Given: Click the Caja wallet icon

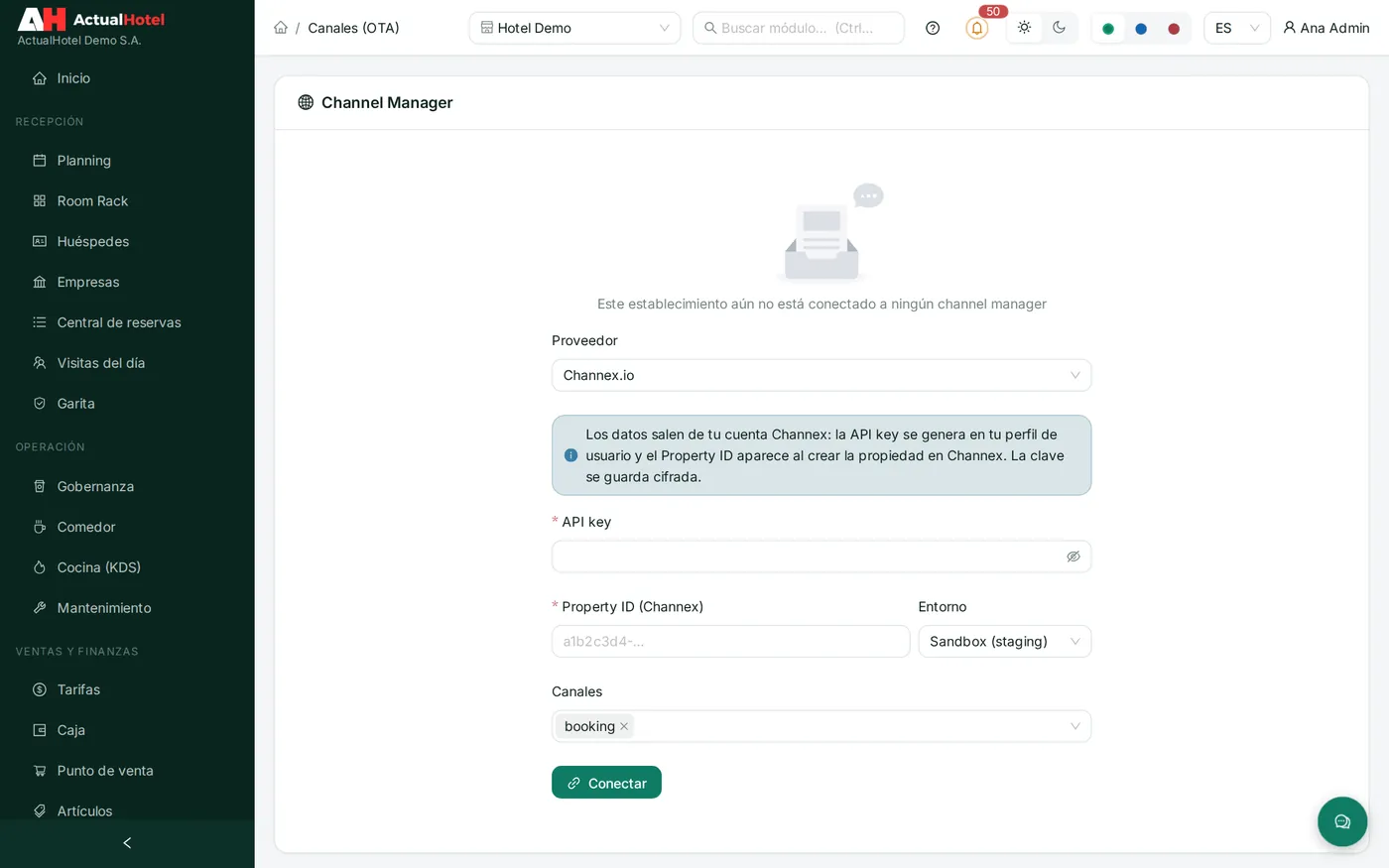Looking at the screenshot, I should [40, 730].
